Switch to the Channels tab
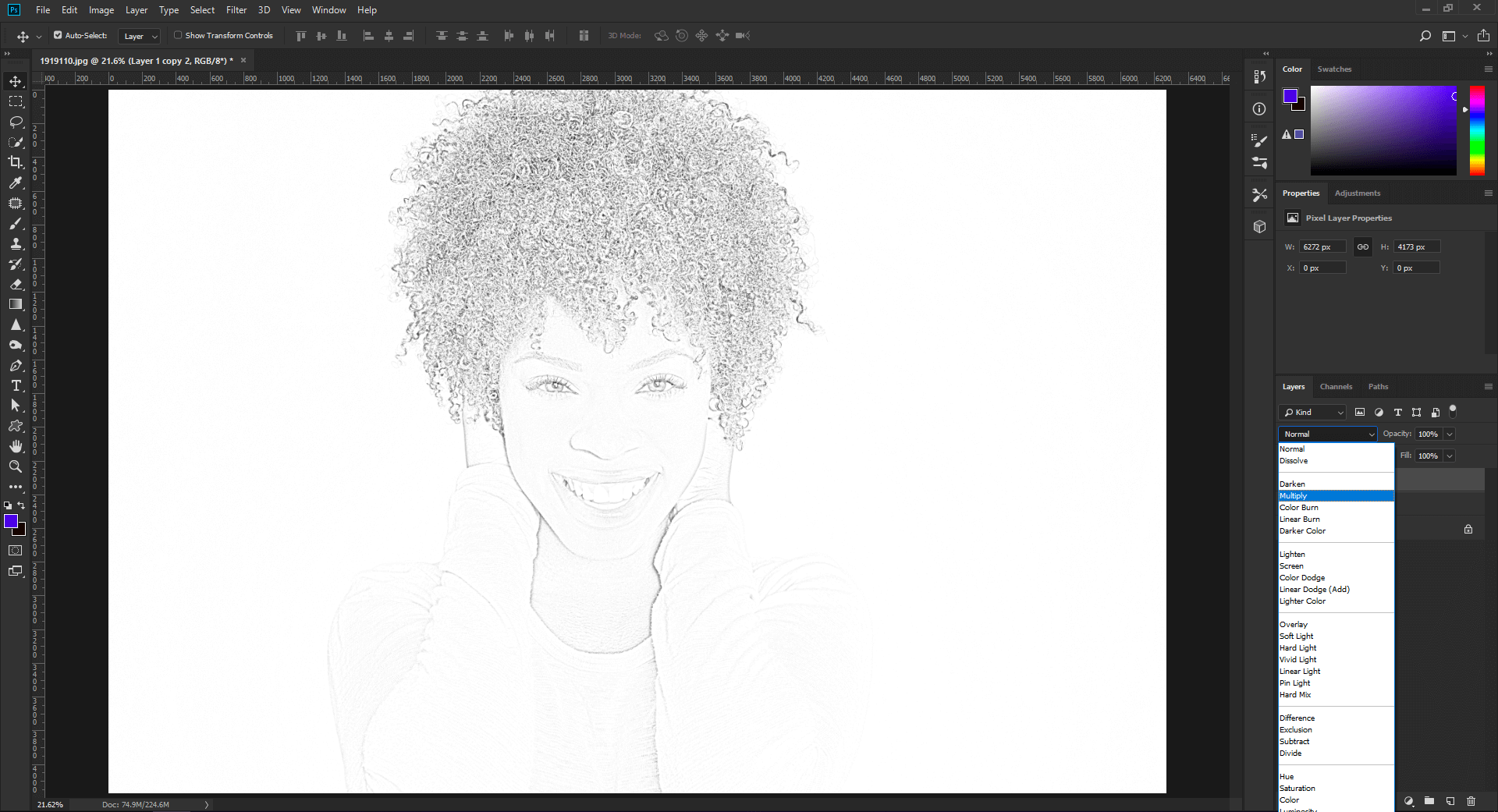The height and width of the screenshot is (812, 1498). click(x=1336, y=386)
